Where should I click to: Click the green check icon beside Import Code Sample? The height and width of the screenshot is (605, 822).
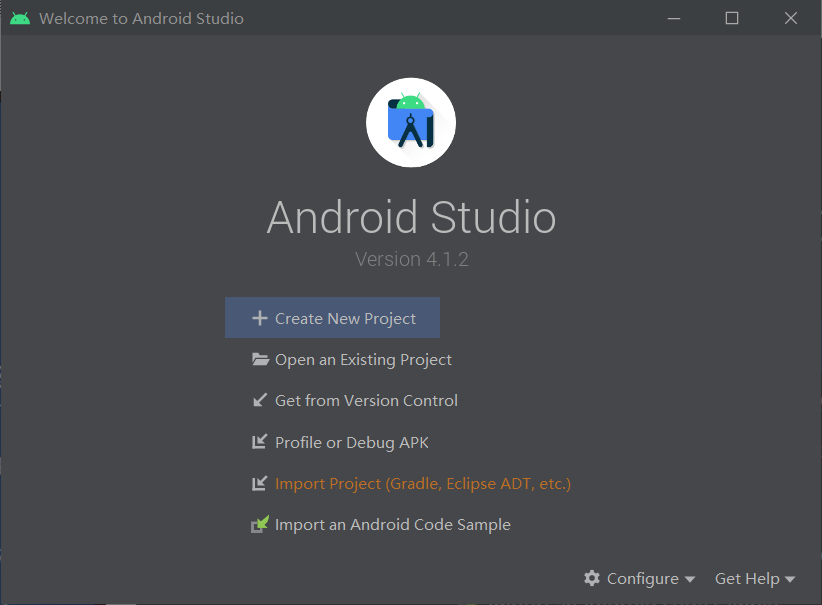pyautogui.click(x=260, y=524)
